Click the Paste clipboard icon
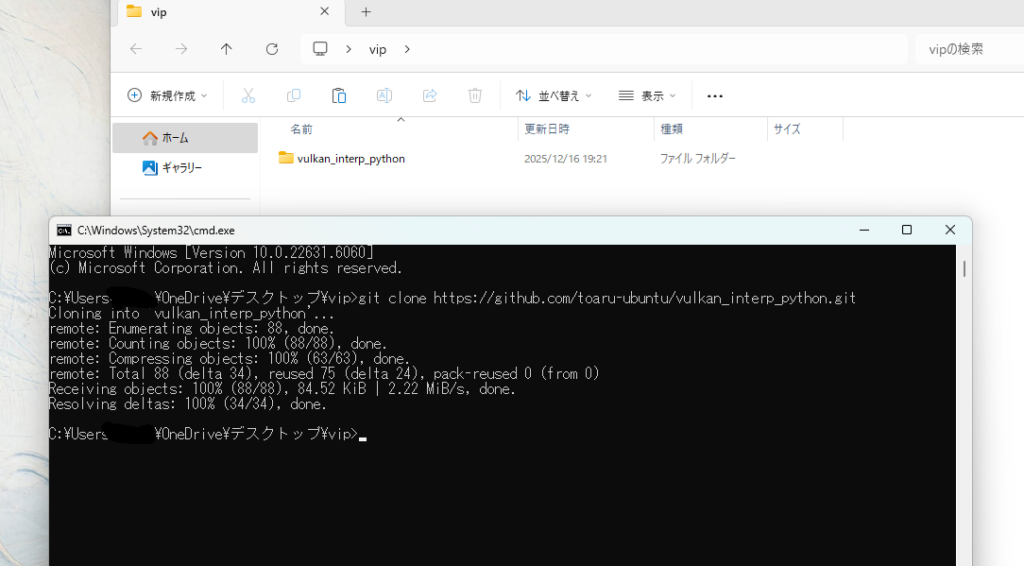 pos(339,96)
